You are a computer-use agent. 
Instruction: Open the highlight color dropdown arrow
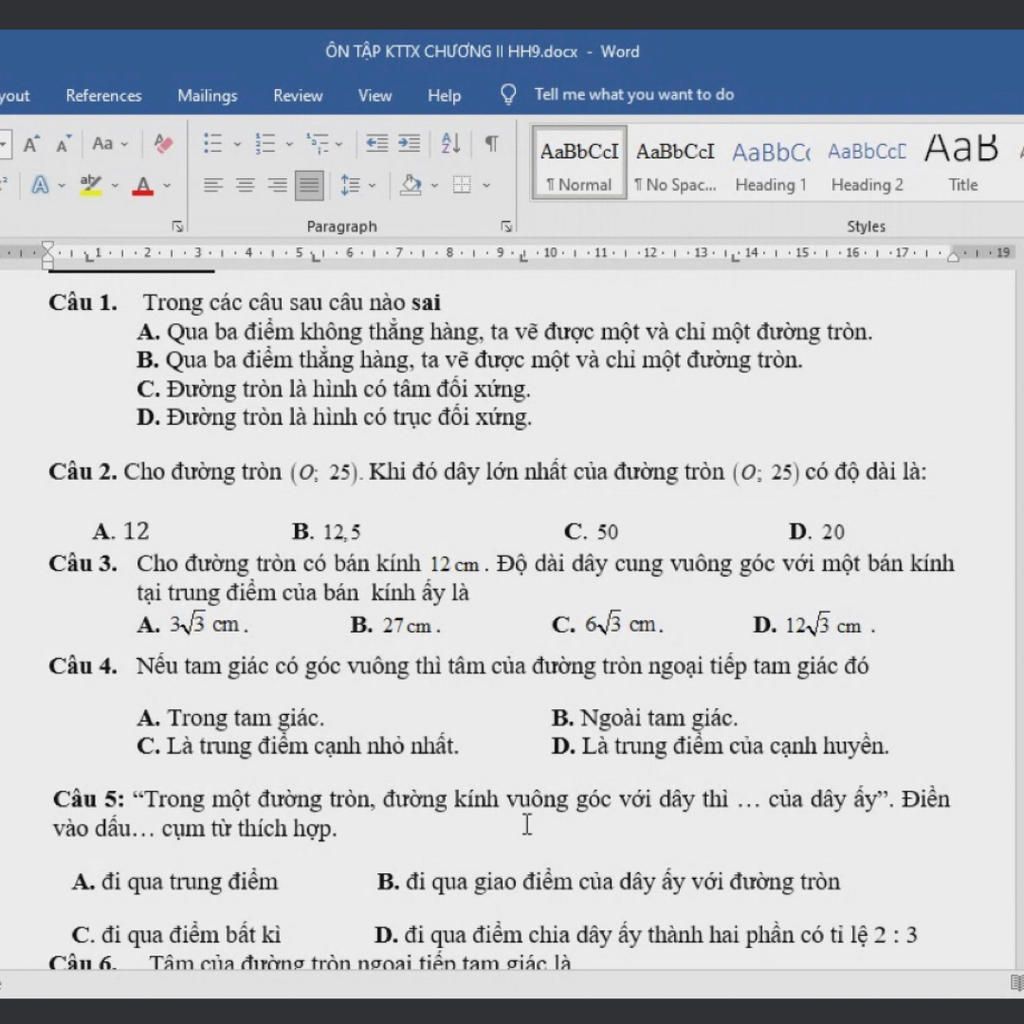115,186
